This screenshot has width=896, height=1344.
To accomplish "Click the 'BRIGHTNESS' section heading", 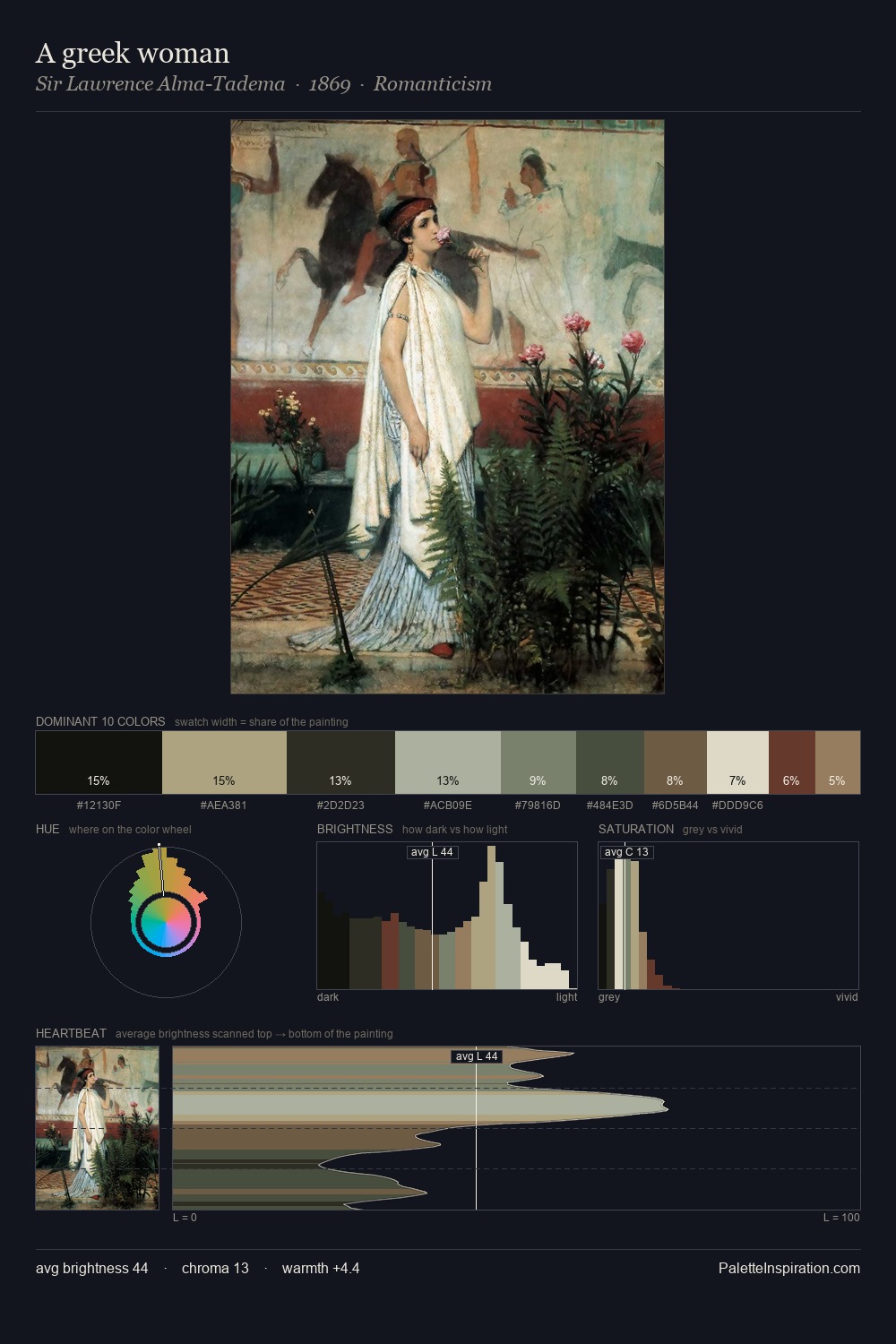I will [355, 829].
